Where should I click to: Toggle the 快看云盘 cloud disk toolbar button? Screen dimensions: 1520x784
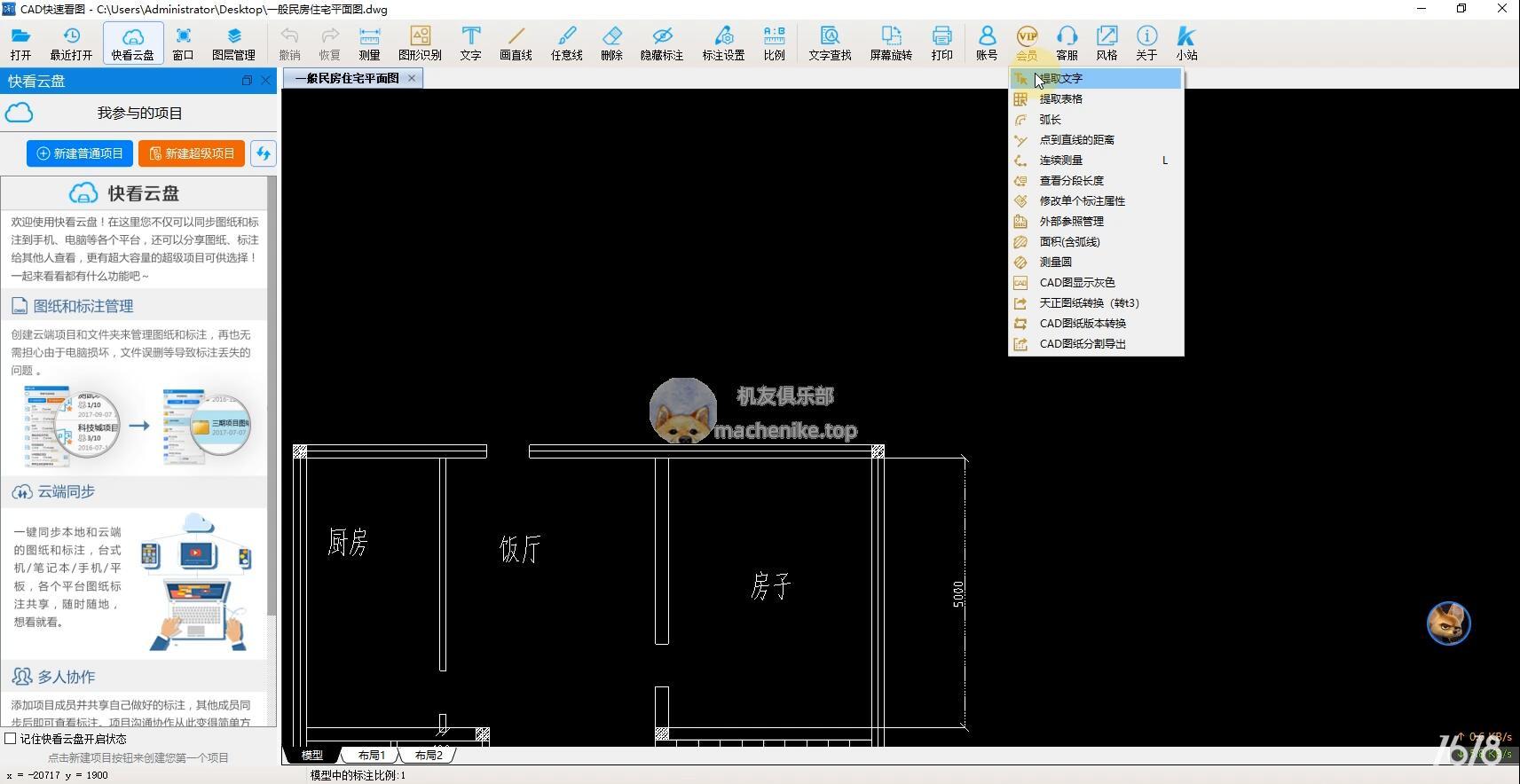(133, 43)
